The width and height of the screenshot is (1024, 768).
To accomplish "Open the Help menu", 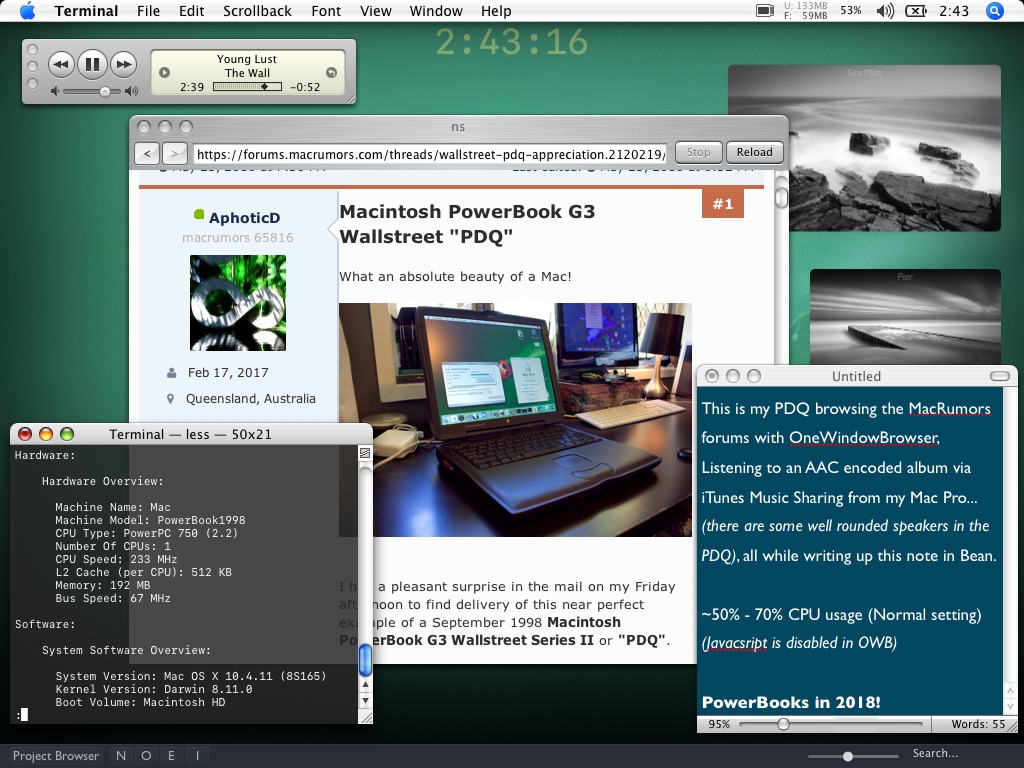I will click(x=496, y=11).
